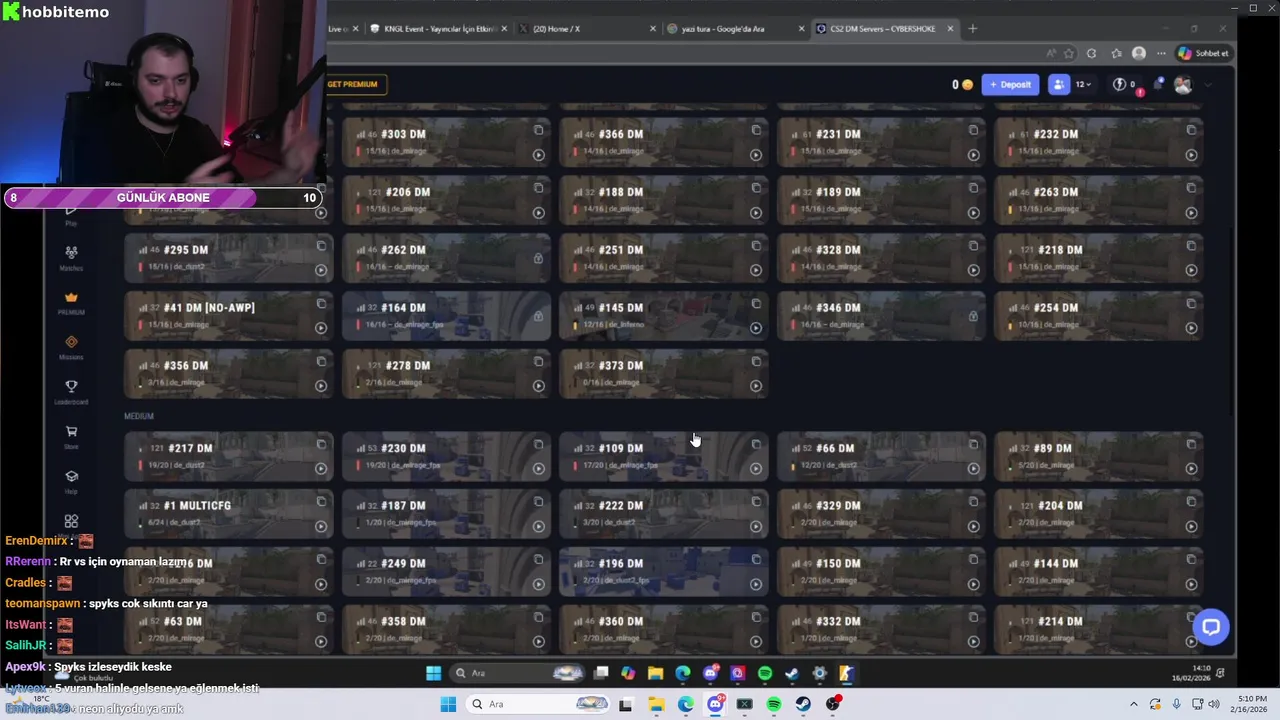The height and width of the screenshot is (720, 1280).
Task: Play server #303 DM
Action: pyautogui.click(x=538, y=155)
